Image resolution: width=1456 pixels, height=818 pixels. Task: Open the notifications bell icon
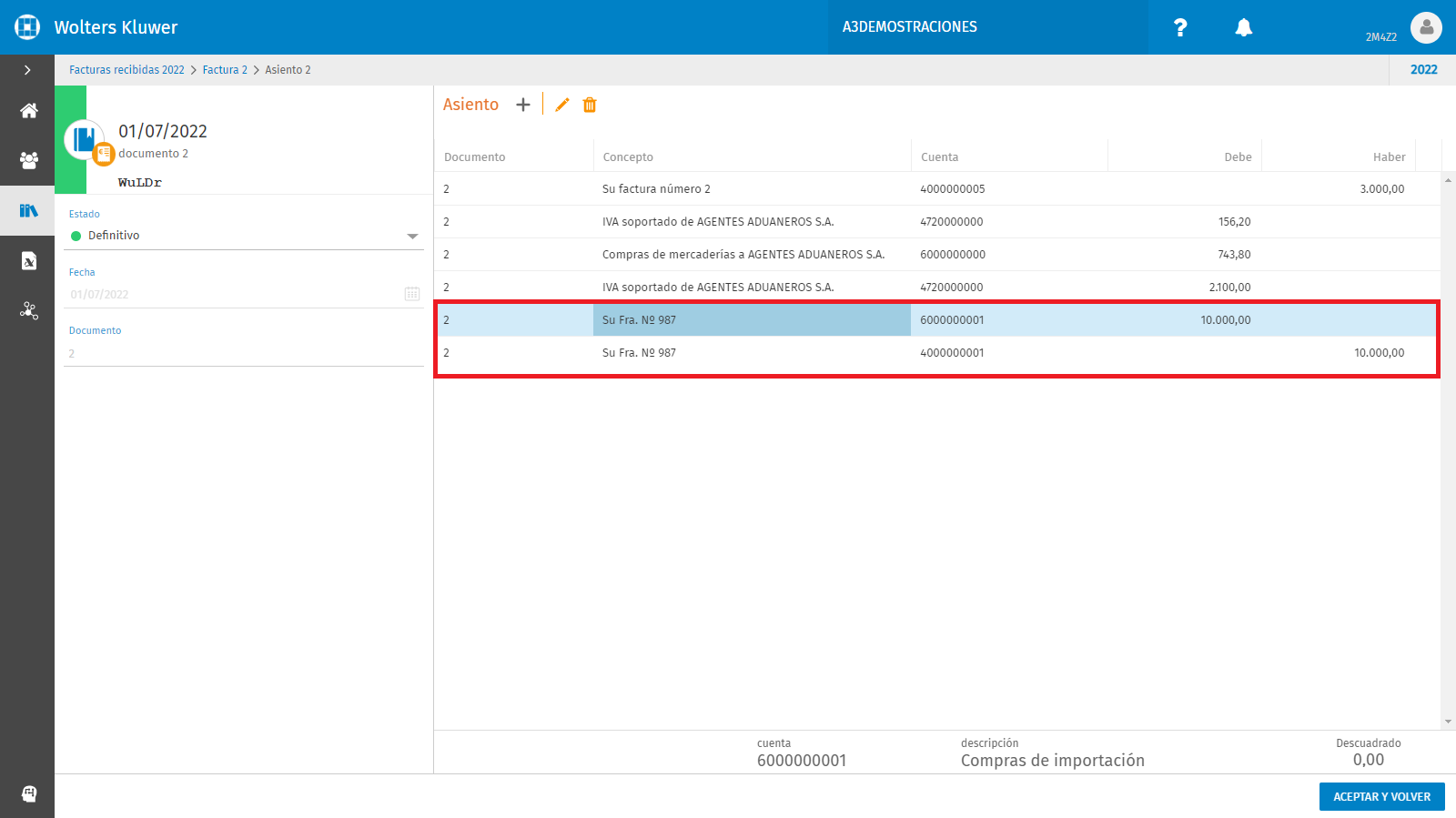point(1244,27)
